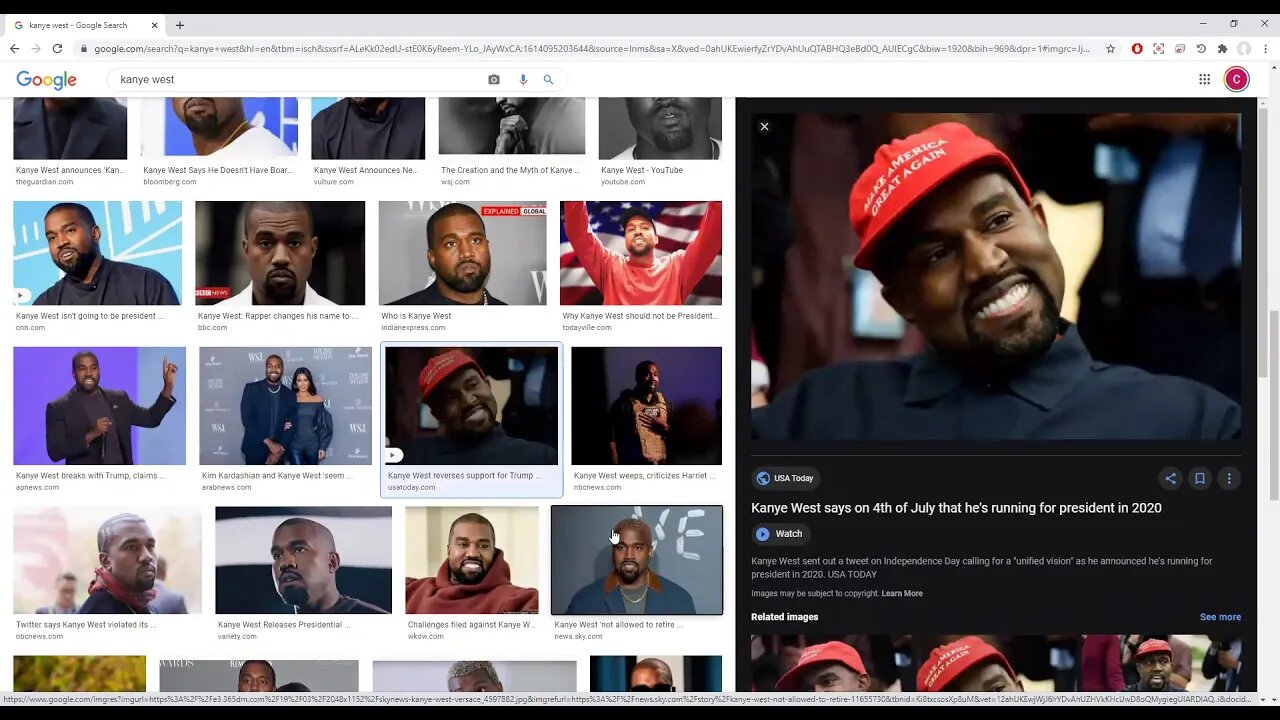Click 'See more' related images
The height and width of the screenshot is (720, 1280).
1220,617
